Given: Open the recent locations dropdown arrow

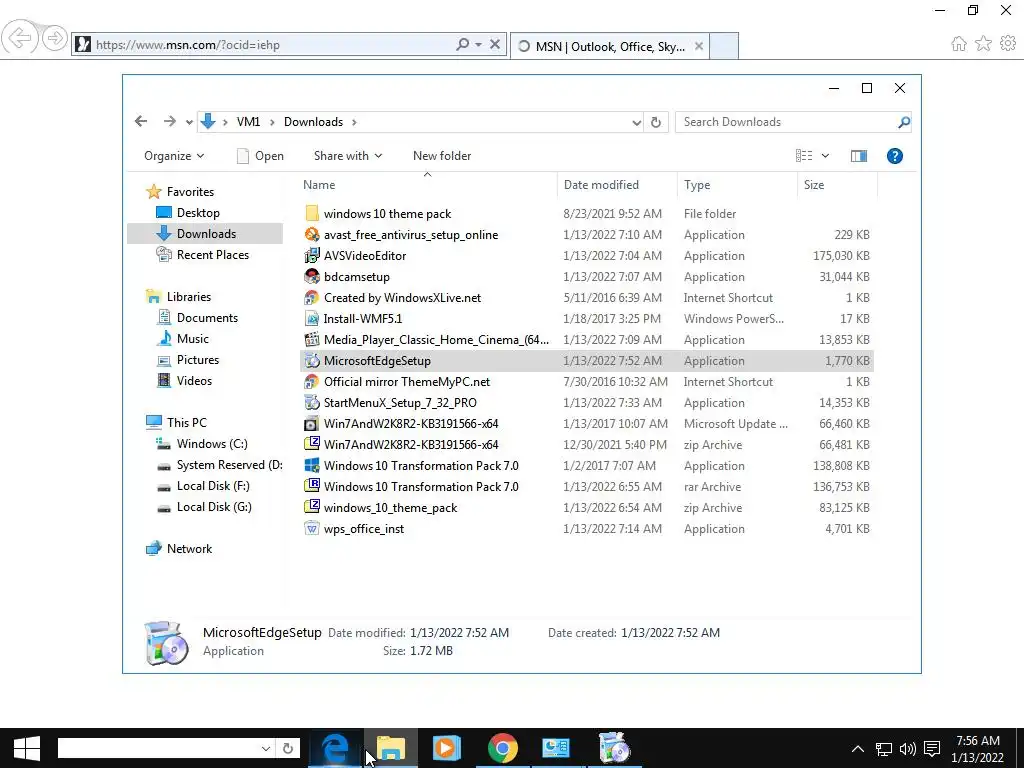Looking at the screenshot, I should [189, 122].
